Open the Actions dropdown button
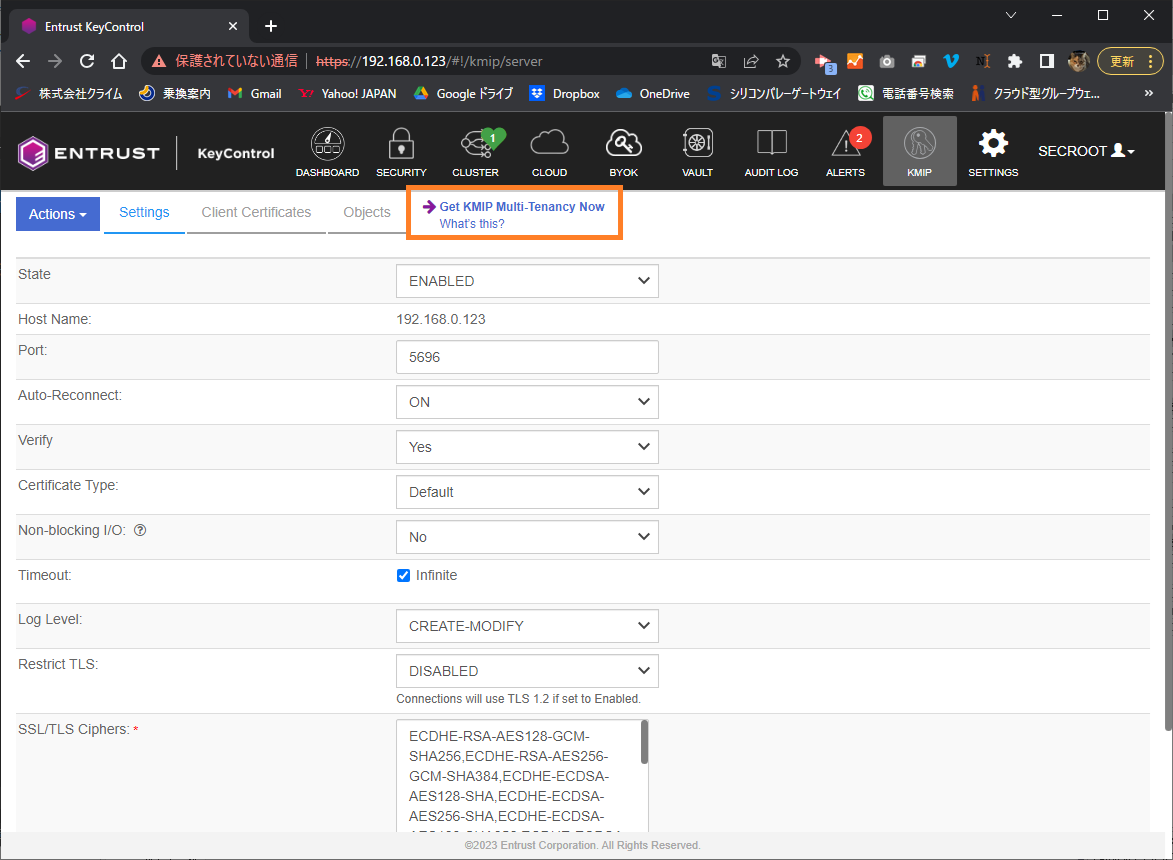 coord(58,214)
